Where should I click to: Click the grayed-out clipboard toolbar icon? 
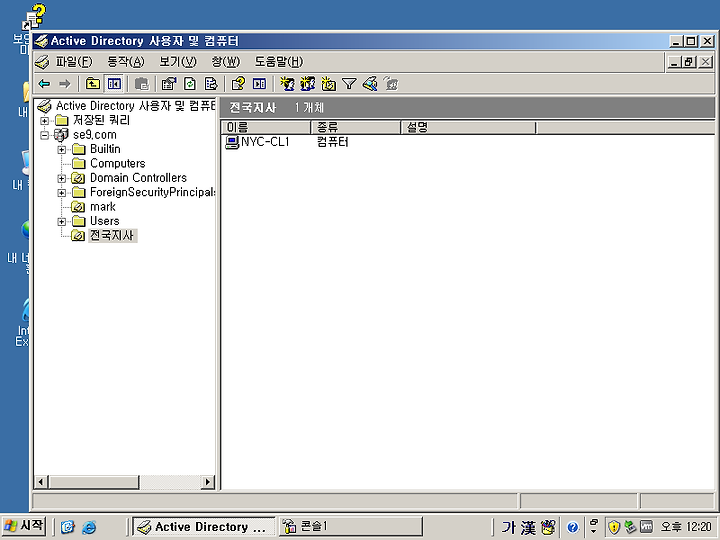[x=141, y=84]
